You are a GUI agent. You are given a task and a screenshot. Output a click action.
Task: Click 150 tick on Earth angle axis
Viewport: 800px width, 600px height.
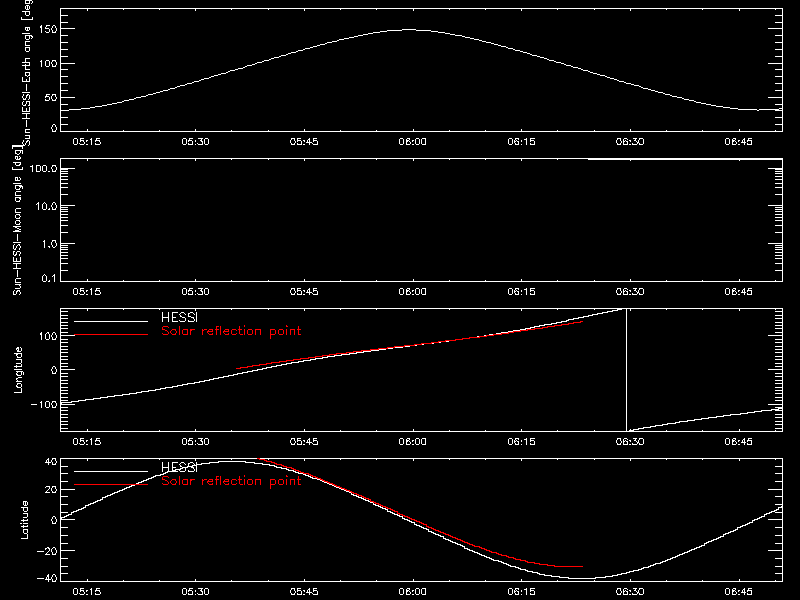click(x=49, y=29)
